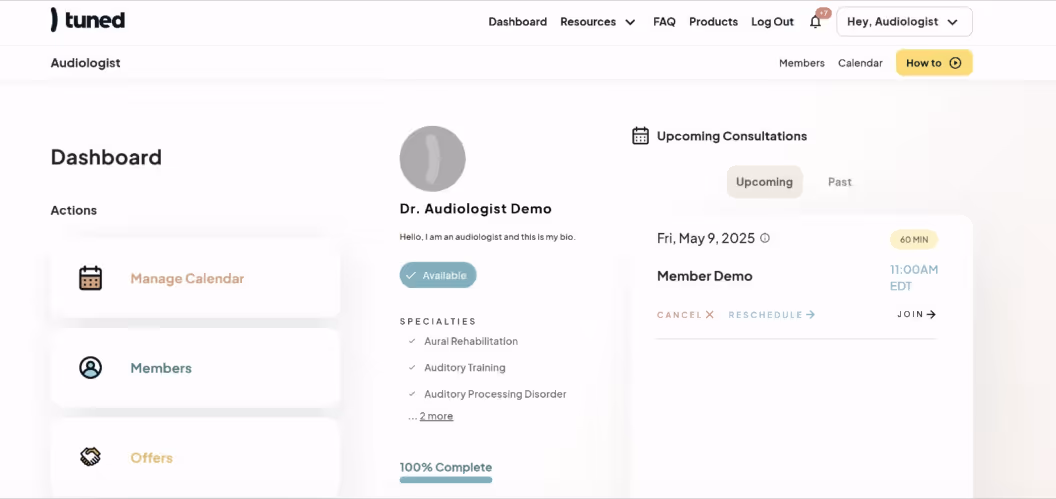1056x499 pixels.
Task: Open Members link in sub-navigation bar
Action: pyautogui.click(x=801, y=63)
